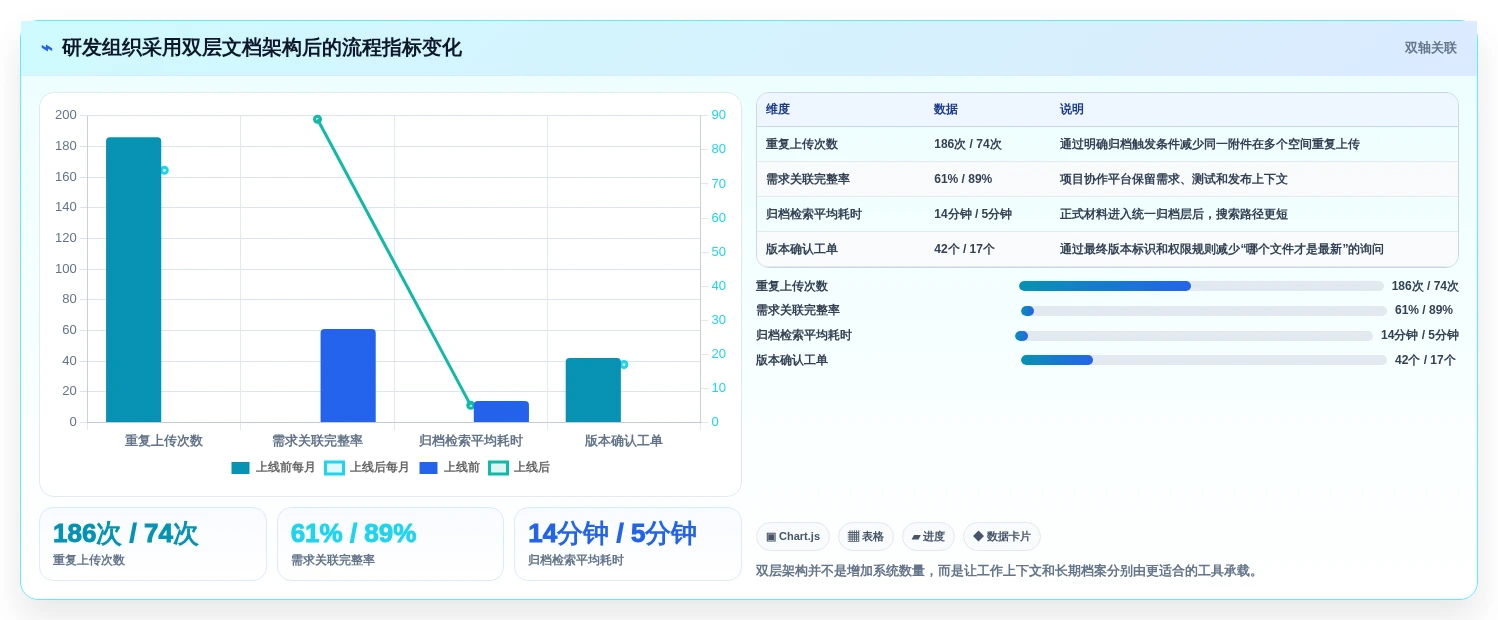
Task: Click the green line point at 归档检索平均耗时
Action: click(471, 405)
